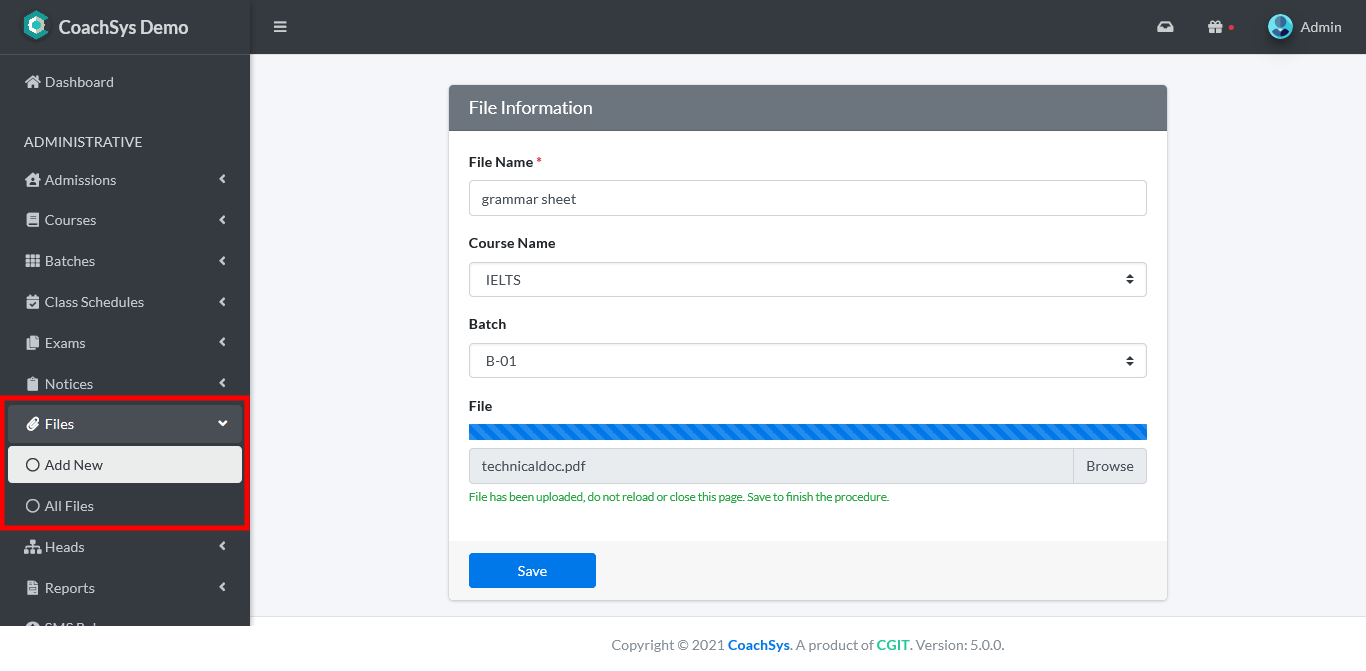Screen dimensions: 1366x671
Task: Open the Admin user avatar icon
Action: (x=1280, y=27)
